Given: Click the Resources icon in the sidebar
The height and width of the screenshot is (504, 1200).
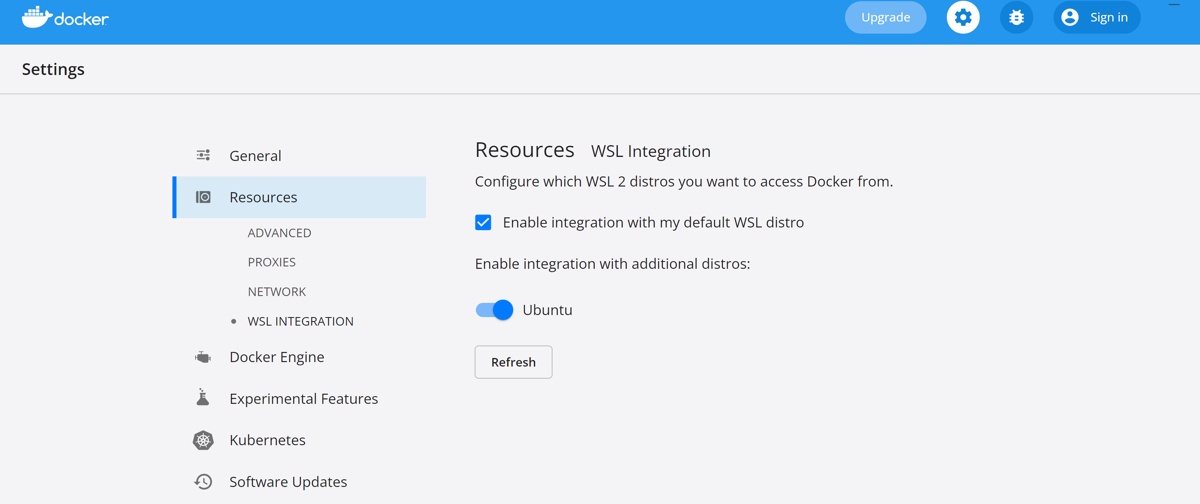Looking at the screenshot, I should click(x=203, y=197).
